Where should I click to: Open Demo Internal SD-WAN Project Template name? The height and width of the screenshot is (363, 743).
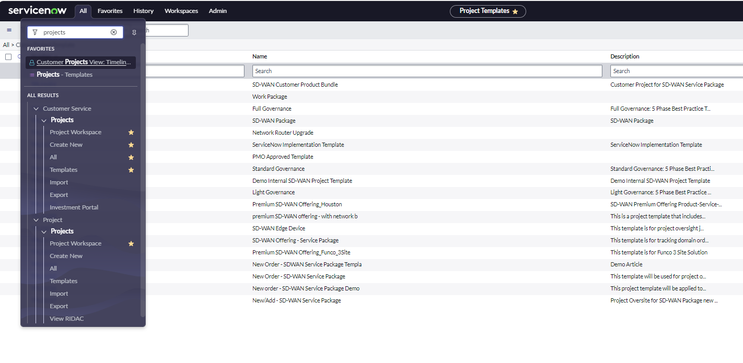302,181
